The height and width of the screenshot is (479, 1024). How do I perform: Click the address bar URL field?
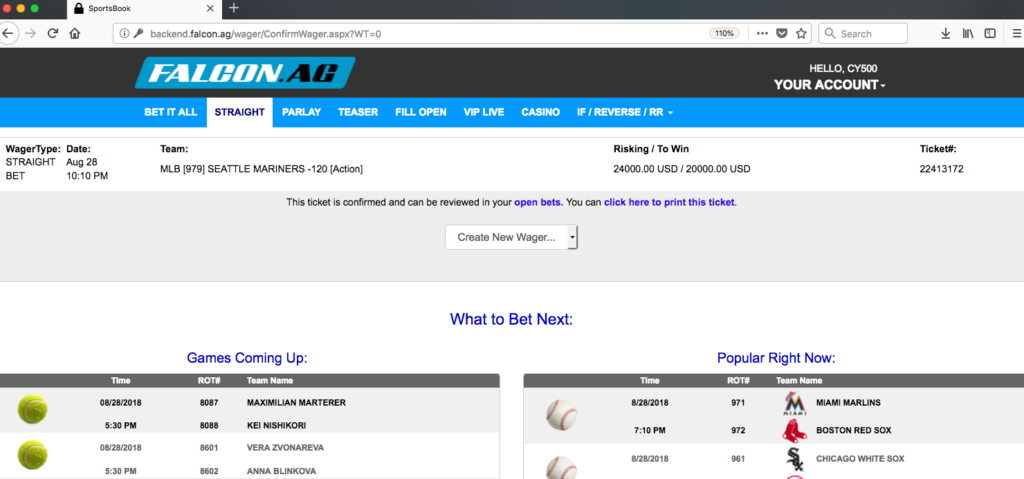click(x=418, y=33)
